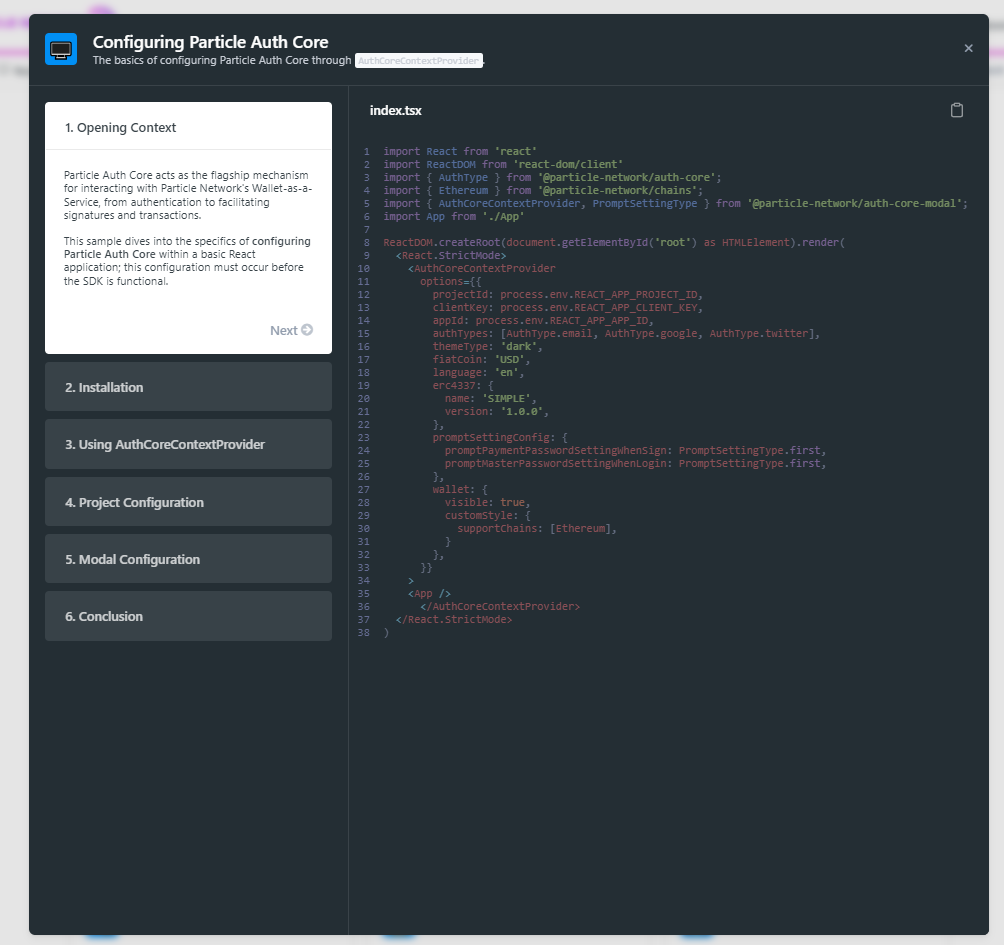This screenshot has width=1004, height=945.
Task: Click the name: 'SIMPLE' line
Action: 490,398
